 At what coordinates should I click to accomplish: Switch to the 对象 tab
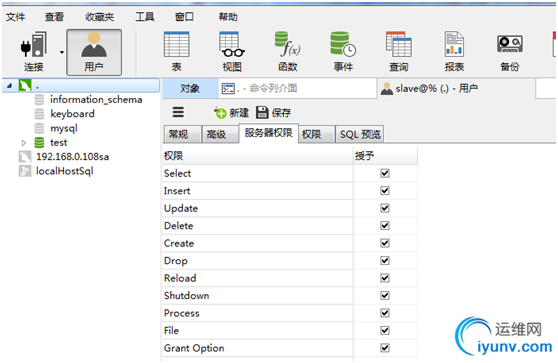(x=190, y=88)
